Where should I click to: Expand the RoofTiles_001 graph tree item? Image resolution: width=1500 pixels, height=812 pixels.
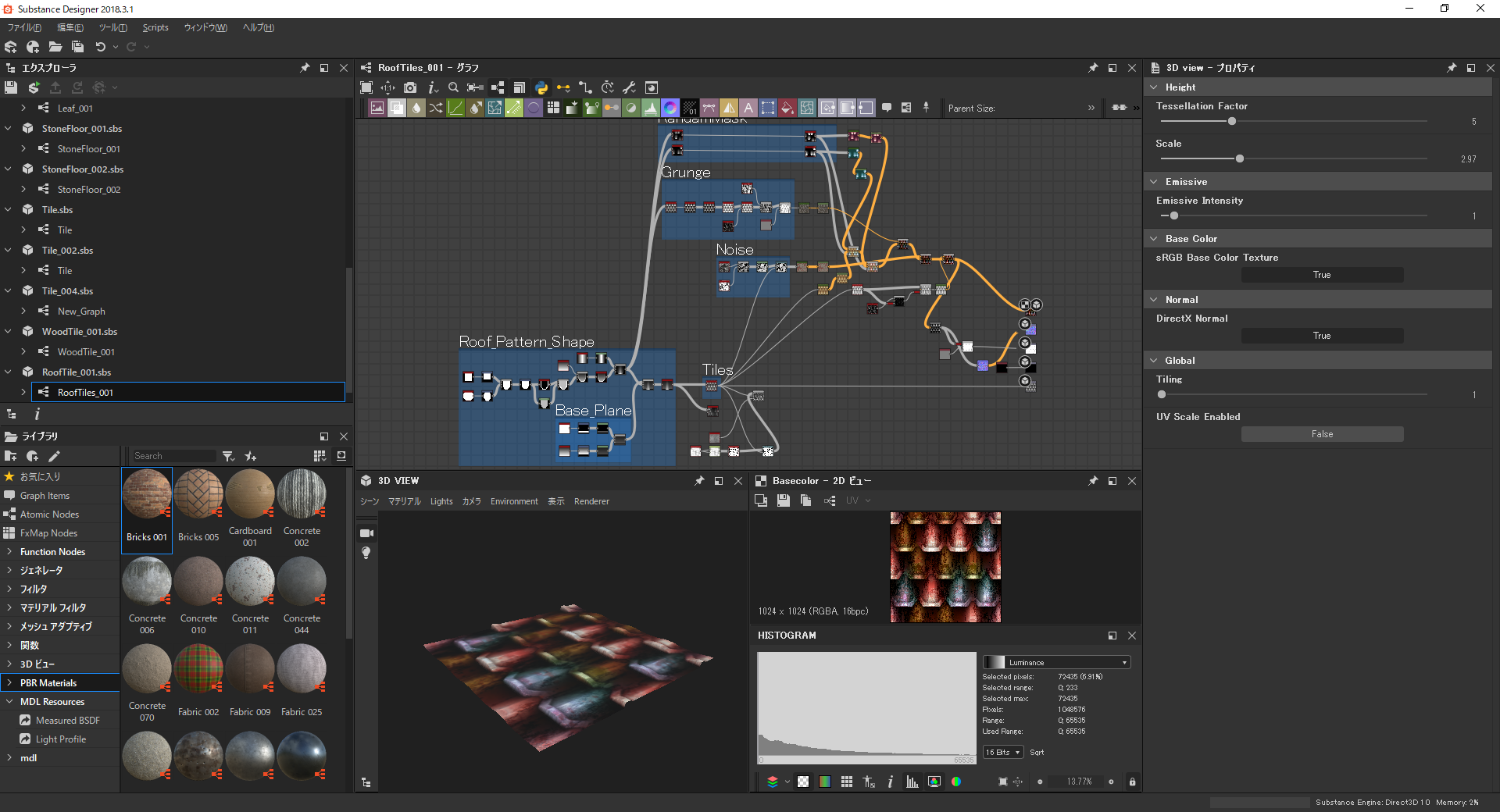[x=23, y=392]
